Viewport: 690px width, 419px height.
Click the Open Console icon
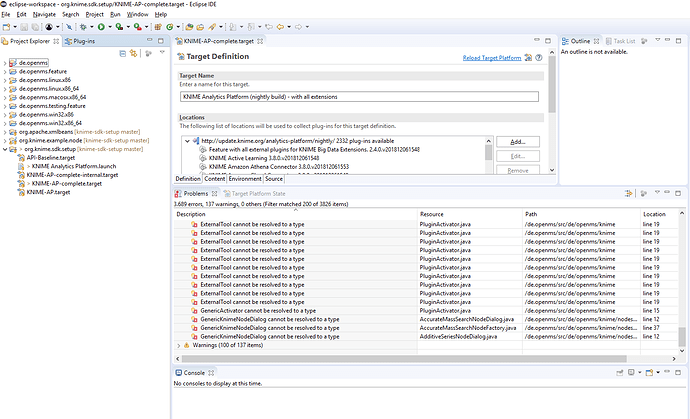[649, 372]
